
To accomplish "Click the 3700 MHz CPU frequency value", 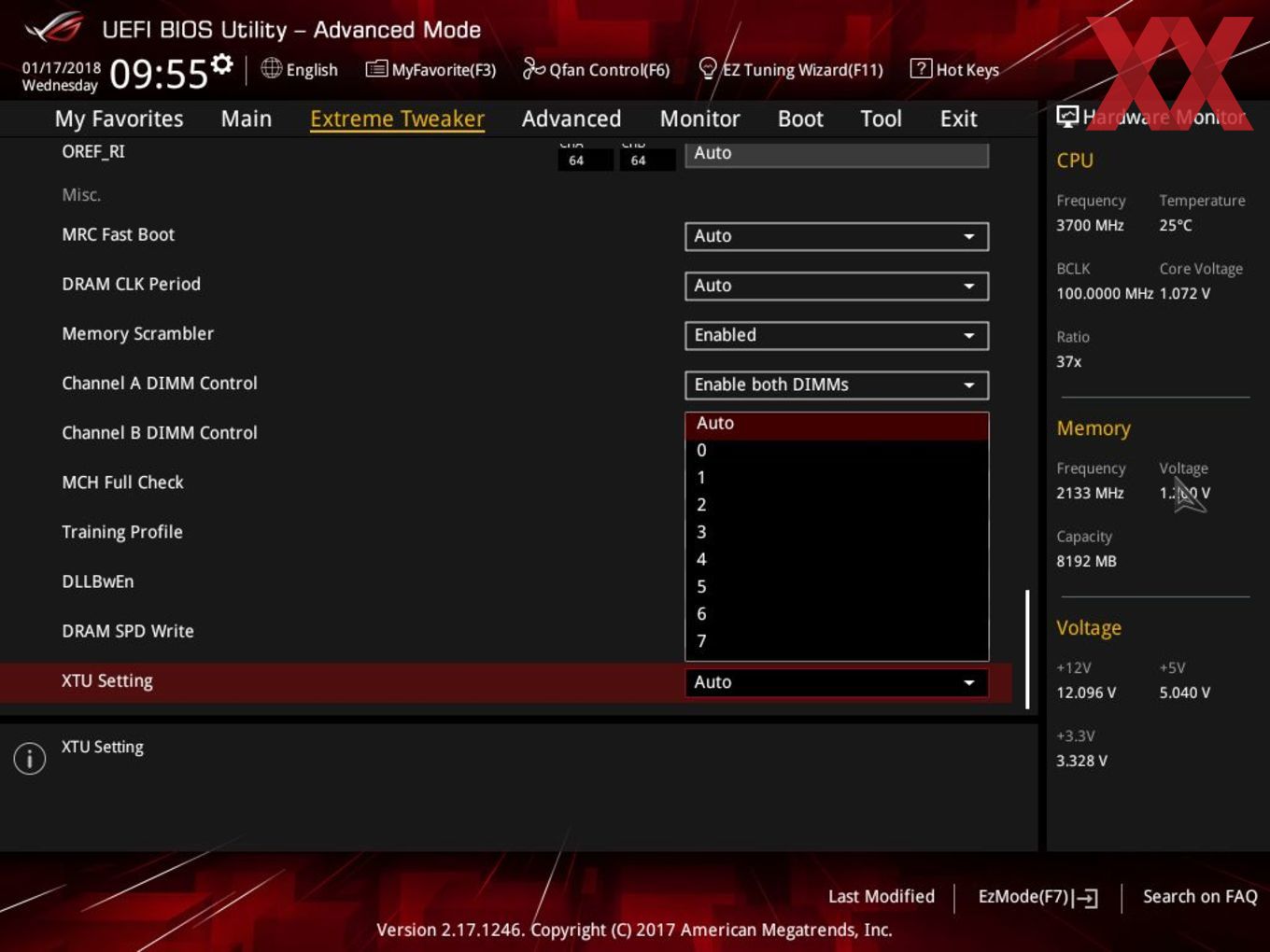I will [x=1090, y=225].
